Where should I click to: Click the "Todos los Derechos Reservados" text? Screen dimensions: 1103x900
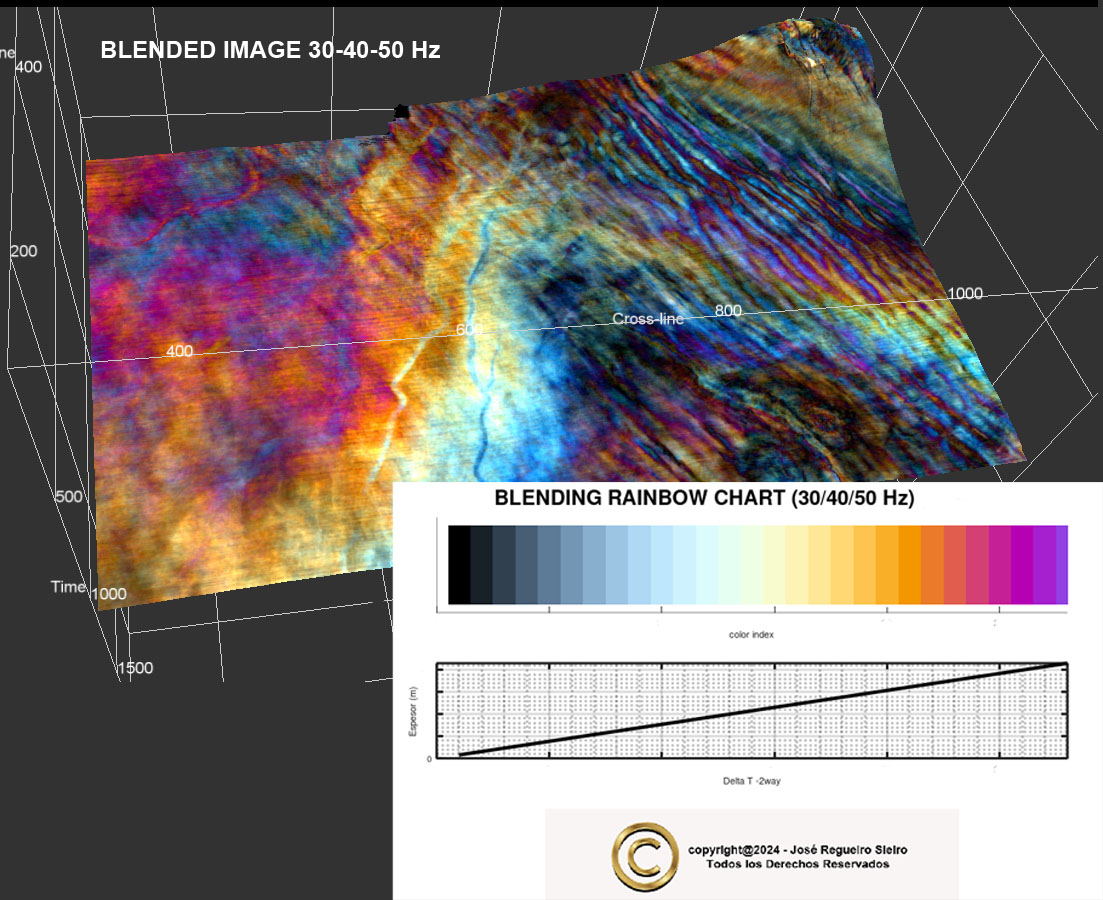[797, 864]
